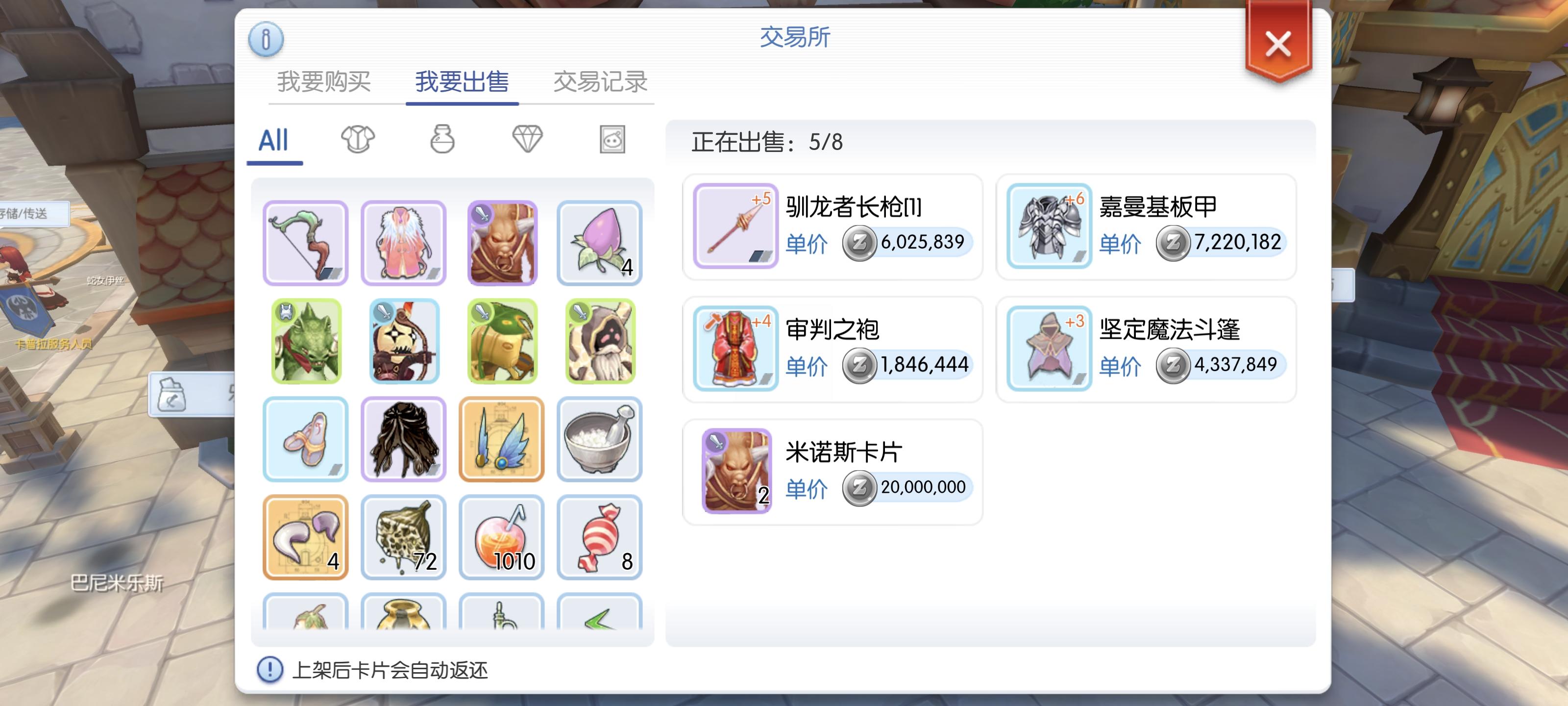Filter inventory by equipment shirt icon

pos(358,140)
